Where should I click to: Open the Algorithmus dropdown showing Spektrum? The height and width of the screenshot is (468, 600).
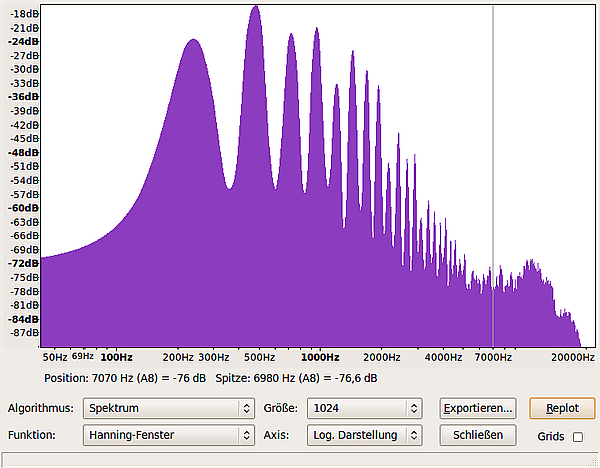tap(168, 408)
